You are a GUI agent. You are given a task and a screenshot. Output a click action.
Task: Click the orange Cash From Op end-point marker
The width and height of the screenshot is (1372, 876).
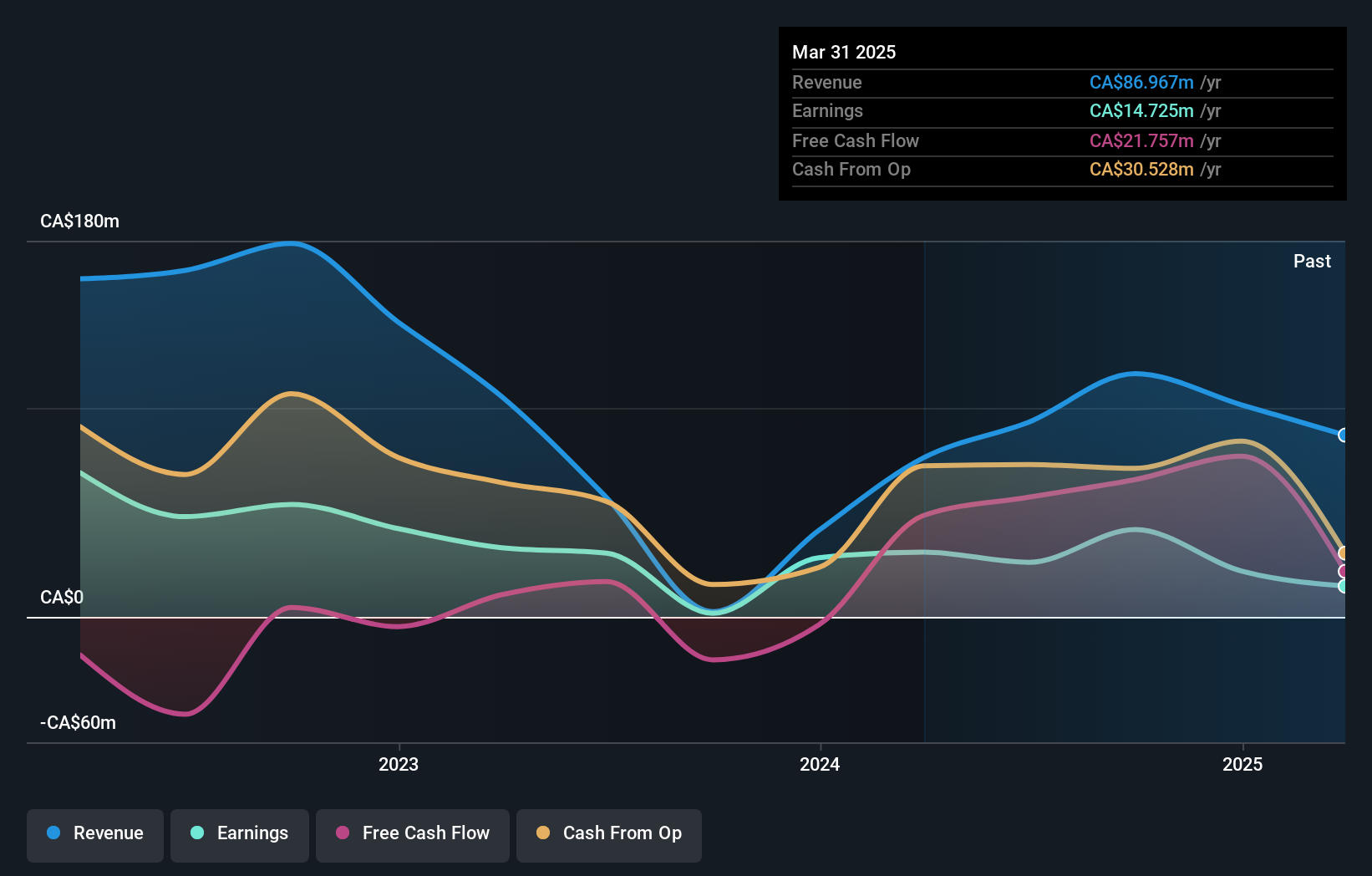(1344, 553)
